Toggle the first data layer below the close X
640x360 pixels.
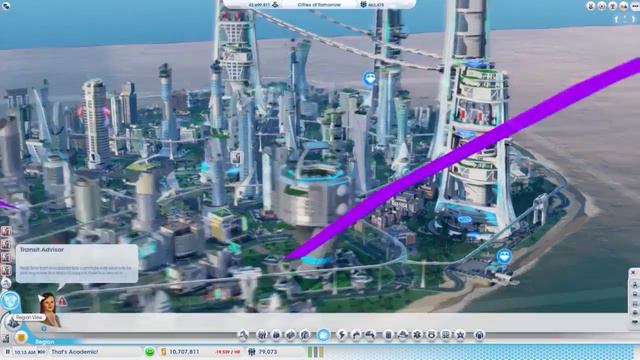pos(635,284)
